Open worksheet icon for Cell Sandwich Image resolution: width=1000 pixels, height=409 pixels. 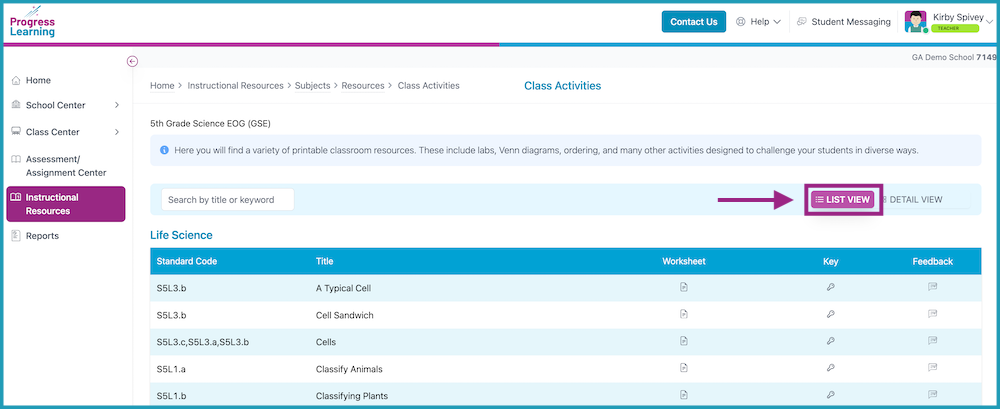tap(684, 315)
